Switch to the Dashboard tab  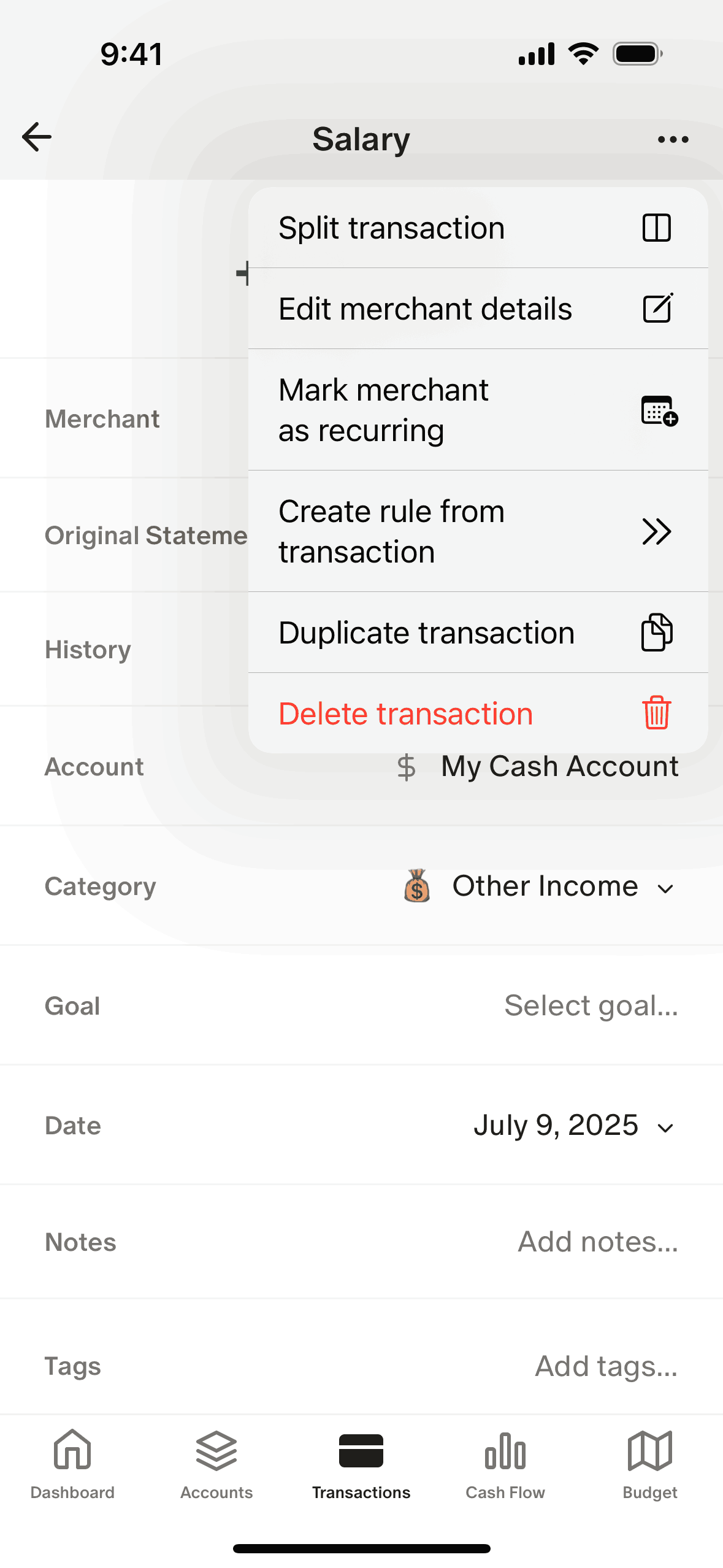pyautogui.click(x=72, y=1463)
